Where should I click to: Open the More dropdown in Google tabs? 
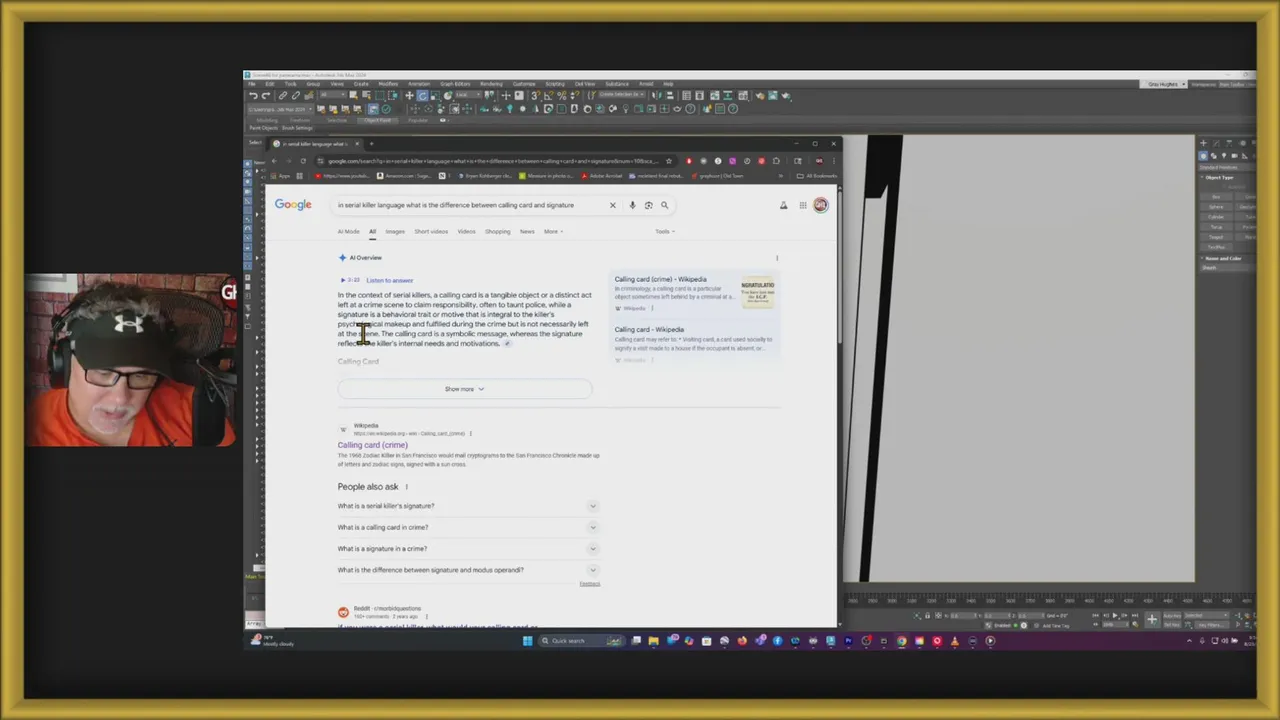pyautogui.click(x=553, y=231)
